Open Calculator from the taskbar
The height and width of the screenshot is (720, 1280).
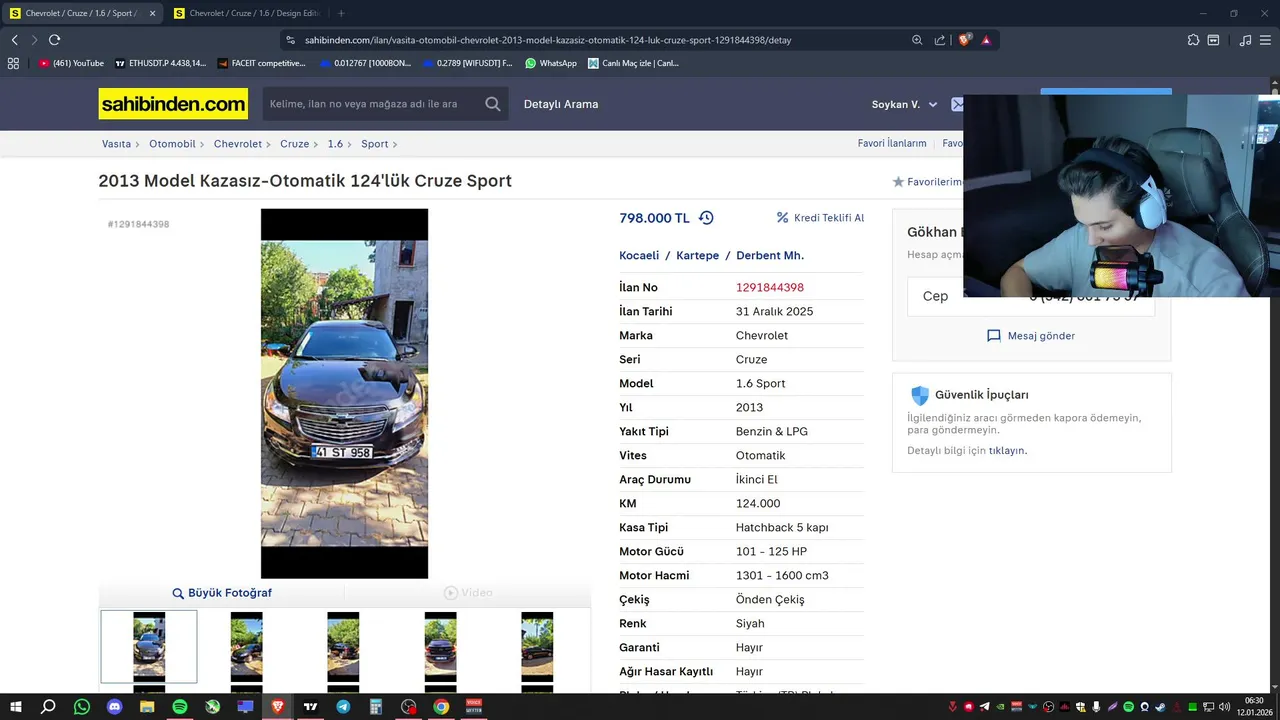pyautogui.click(x=376, y=707)
